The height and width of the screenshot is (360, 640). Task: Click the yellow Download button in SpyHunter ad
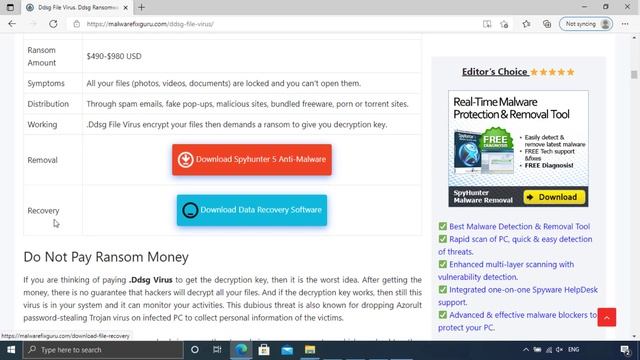[x=554, y=197]
